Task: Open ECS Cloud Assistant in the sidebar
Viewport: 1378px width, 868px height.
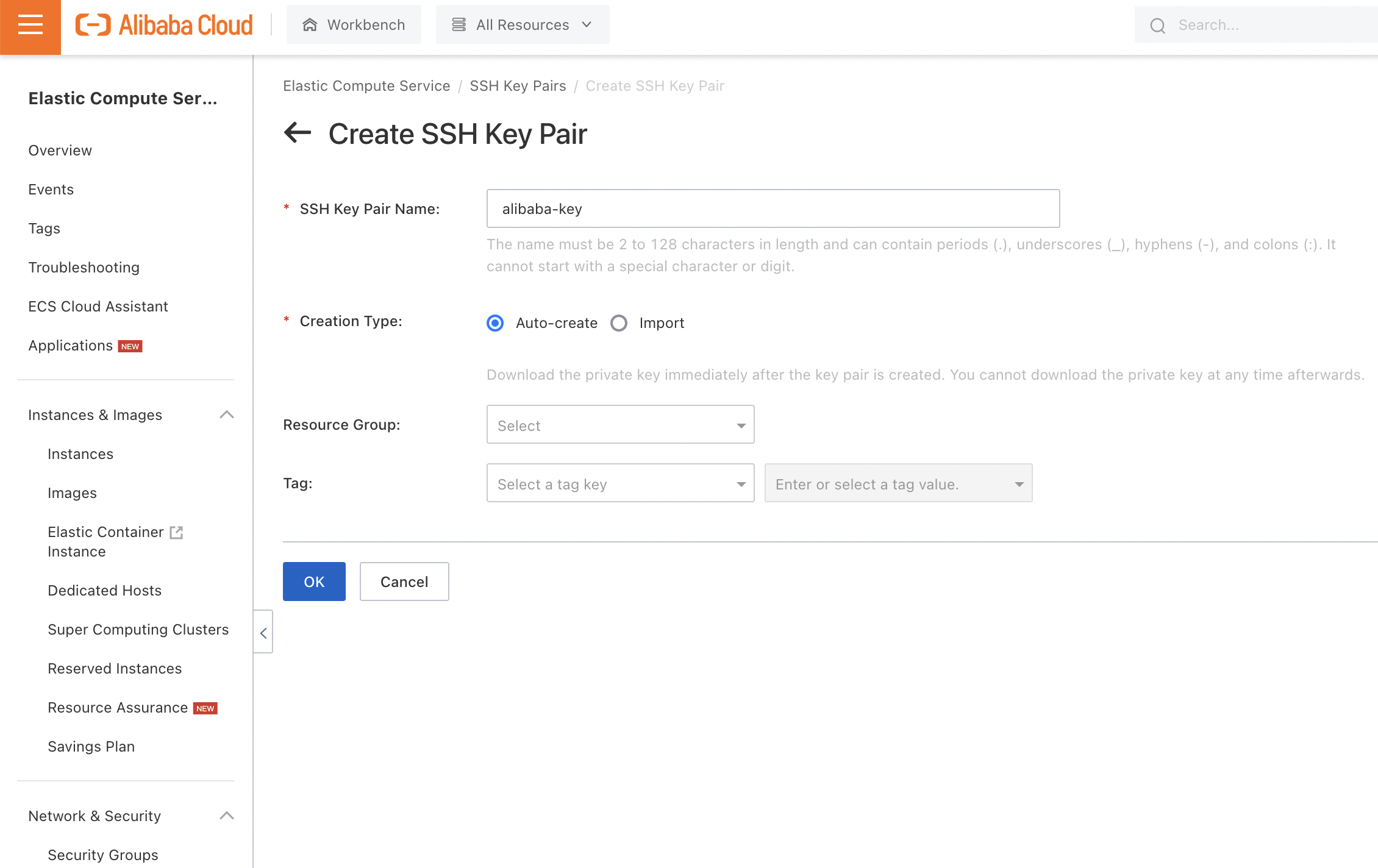Action: click(98, 307)
